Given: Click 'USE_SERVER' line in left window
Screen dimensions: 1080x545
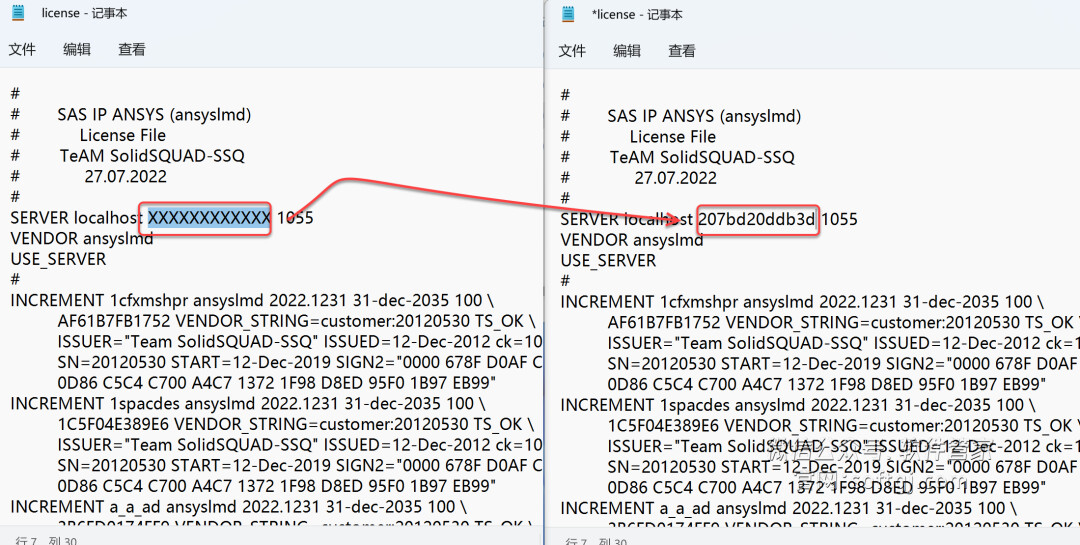Looking at the screenshot, I should coord(59,260).
